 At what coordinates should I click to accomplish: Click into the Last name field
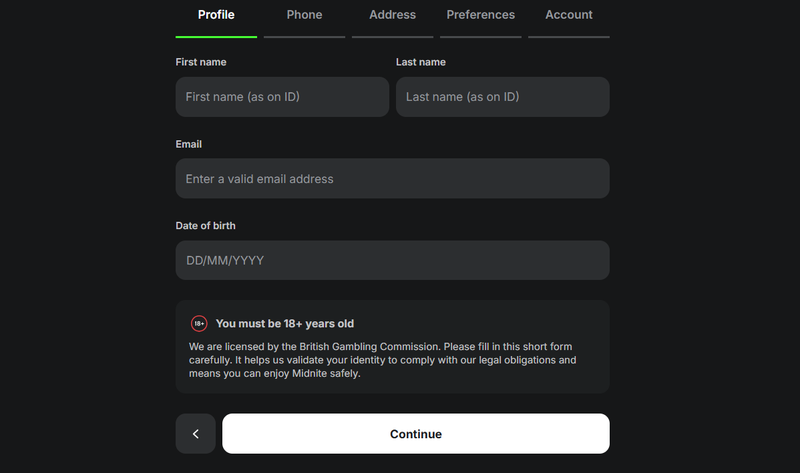click(503, 97)
